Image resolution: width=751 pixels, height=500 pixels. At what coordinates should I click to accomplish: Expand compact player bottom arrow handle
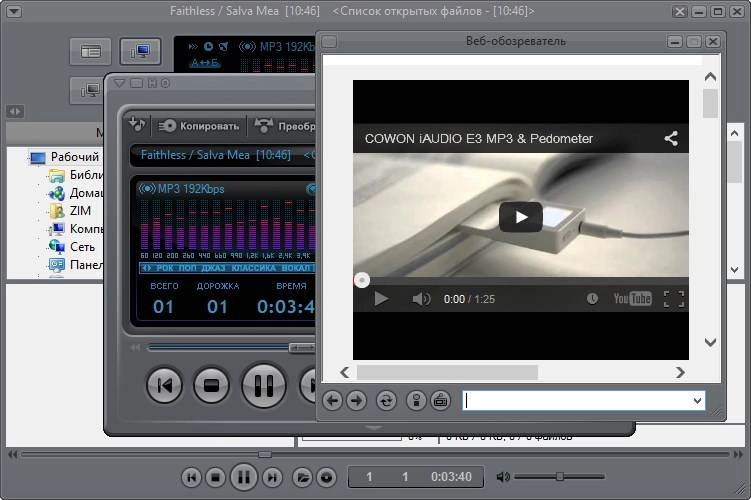373,428
